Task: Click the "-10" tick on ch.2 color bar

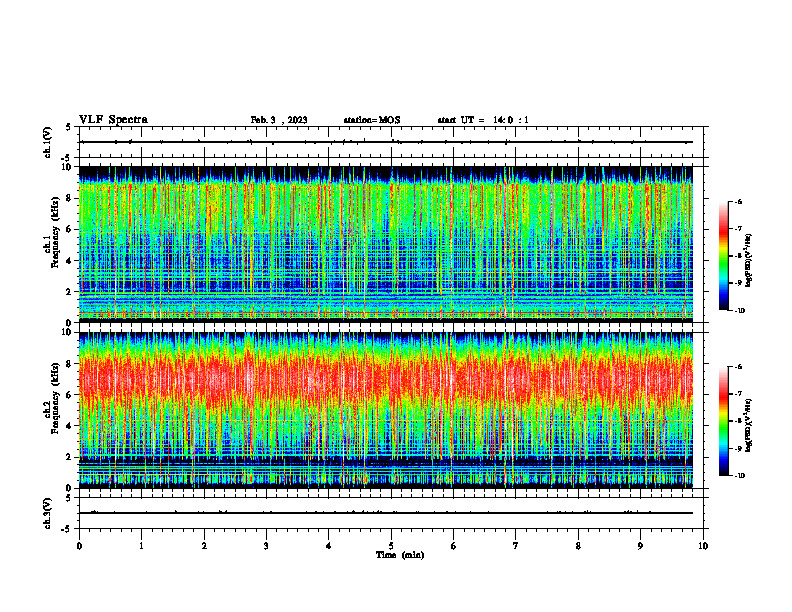Action: tap(739, 476)
